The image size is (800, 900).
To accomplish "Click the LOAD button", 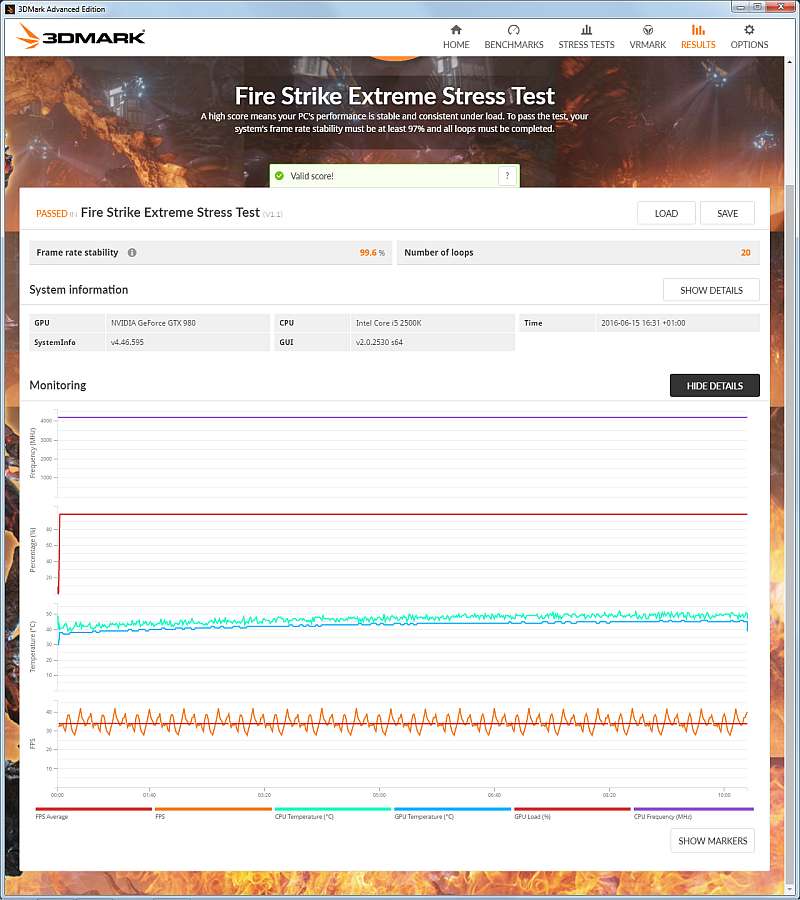I will (666, 213).
